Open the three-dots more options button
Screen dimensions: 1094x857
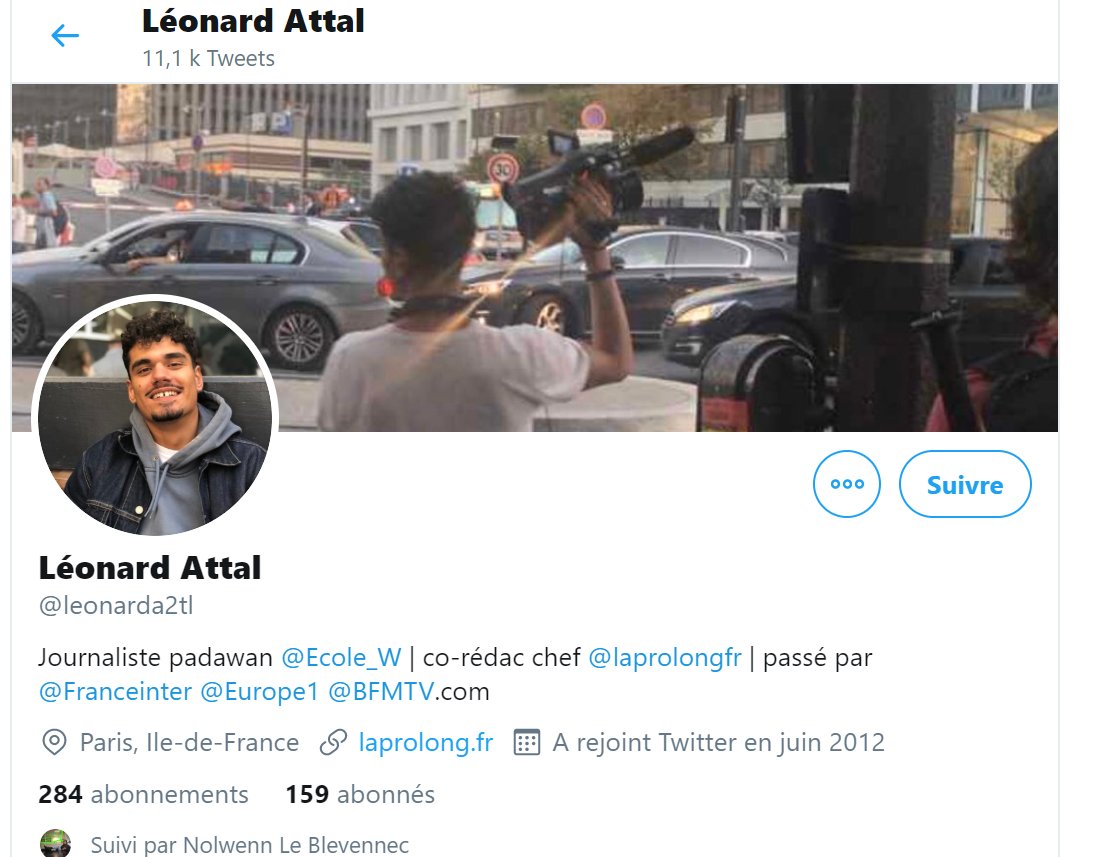click(x=846, y=484)
